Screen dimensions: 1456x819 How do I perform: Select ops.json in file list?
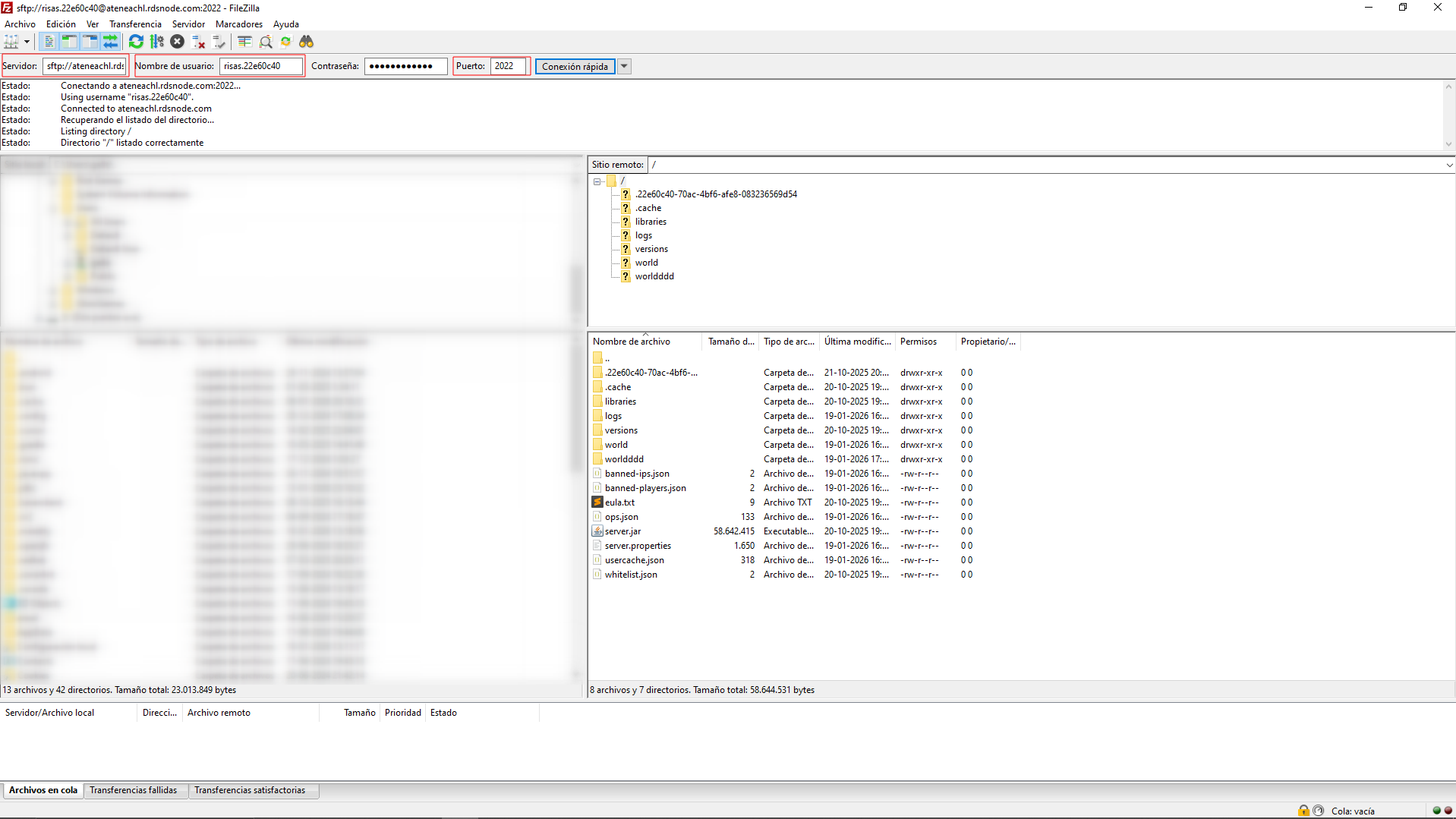(x=621, y=517)
